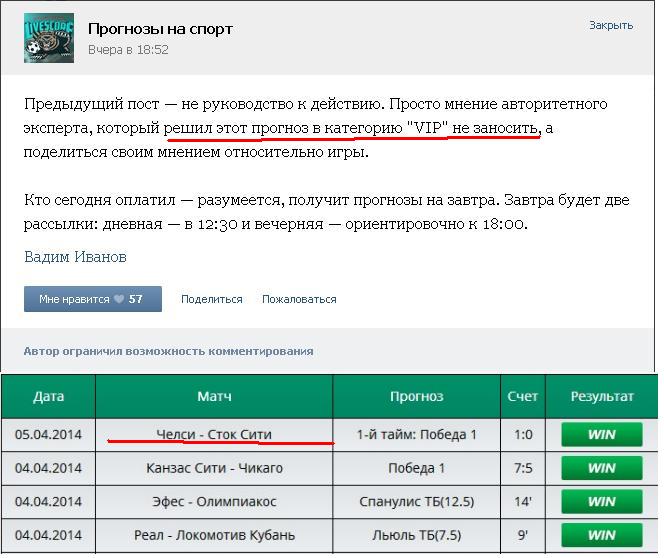Select the 'Счет' column header
This screenshot has width=664, height=558.
point(523,396)
